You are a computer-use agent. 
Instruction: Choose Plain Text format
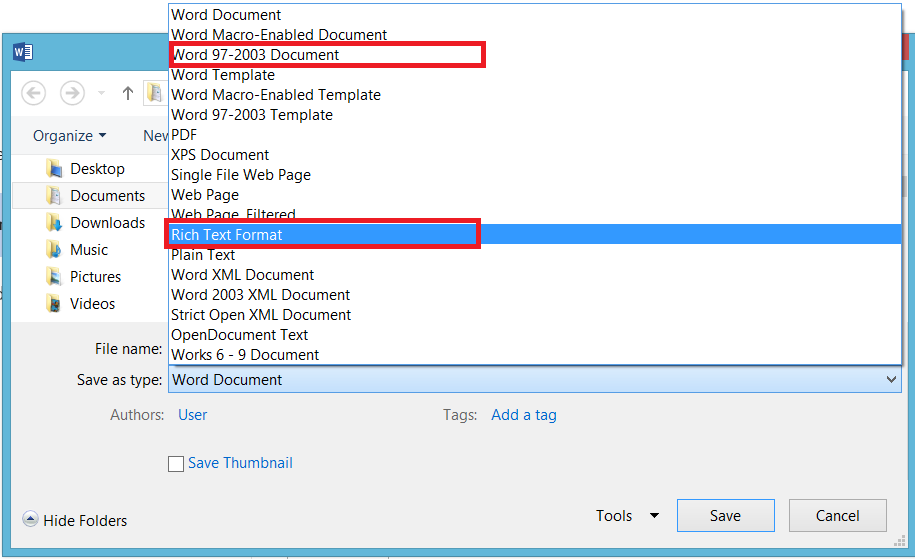click(x=535, y=254)
